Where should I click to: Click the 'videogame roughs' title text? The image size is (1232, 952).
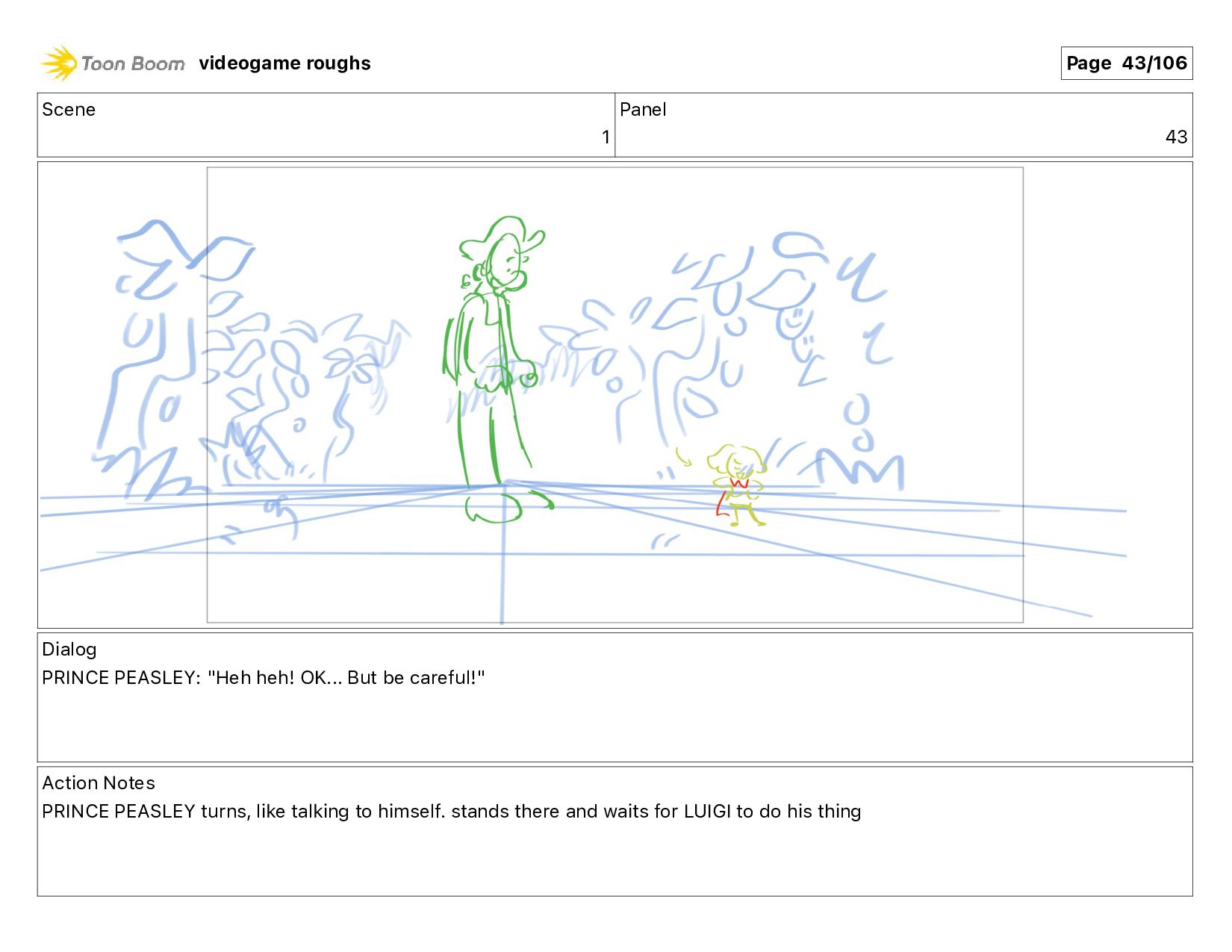coord(284,63)
